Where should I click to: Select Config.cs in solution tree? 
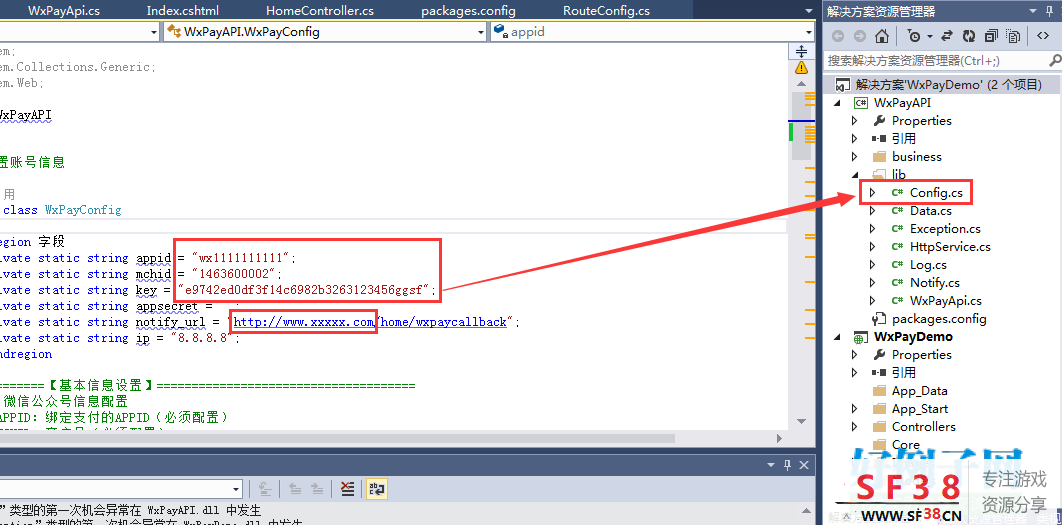coord(936,193)
